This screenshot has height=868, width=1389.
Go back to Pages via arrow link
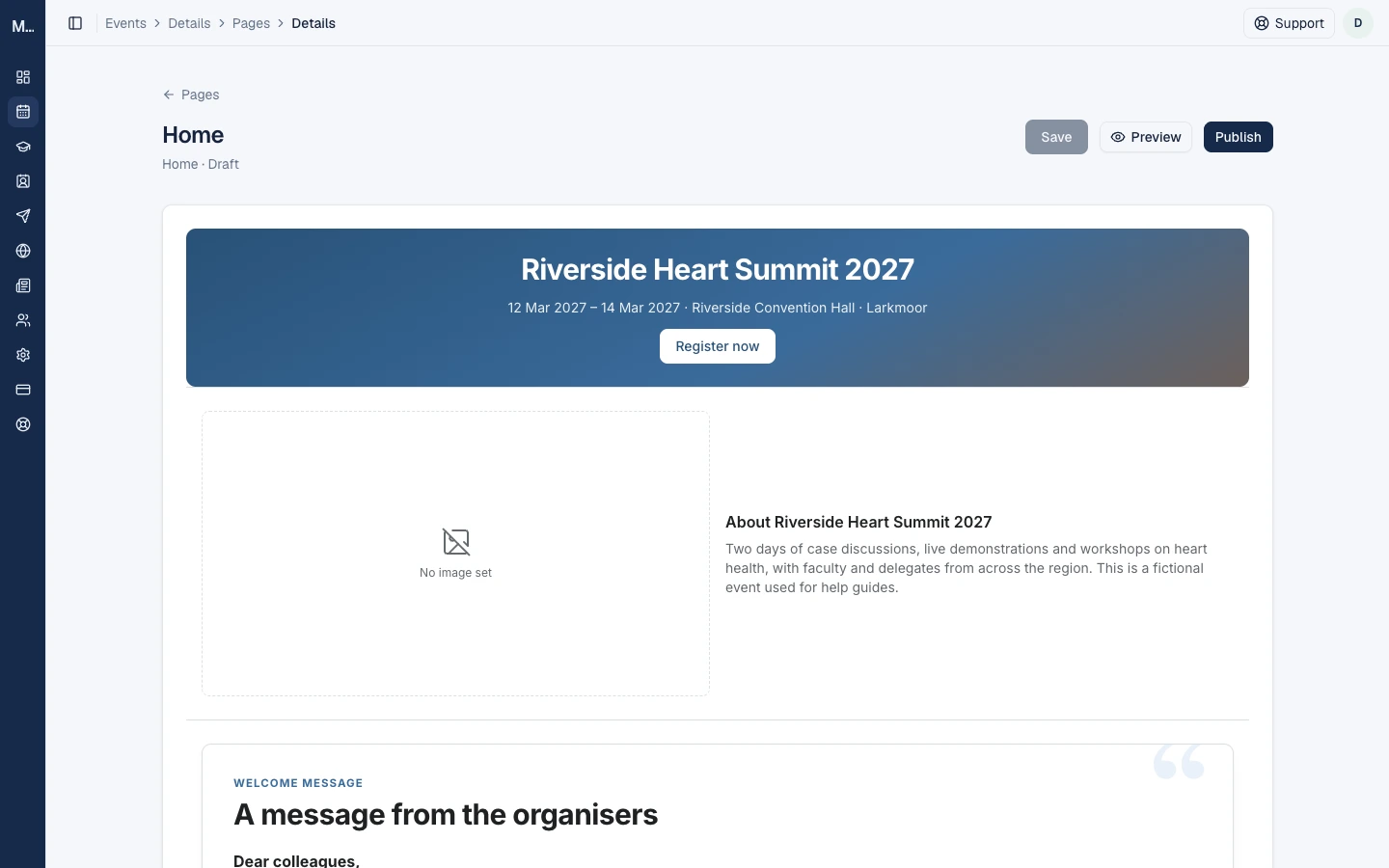191,95
